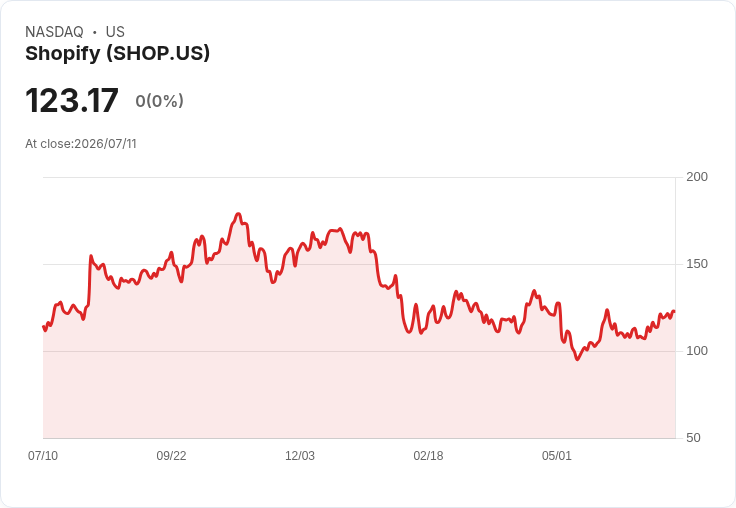Click the last data point of the price line
Screen dimensions: 736x508
click(x=674, y=311)
